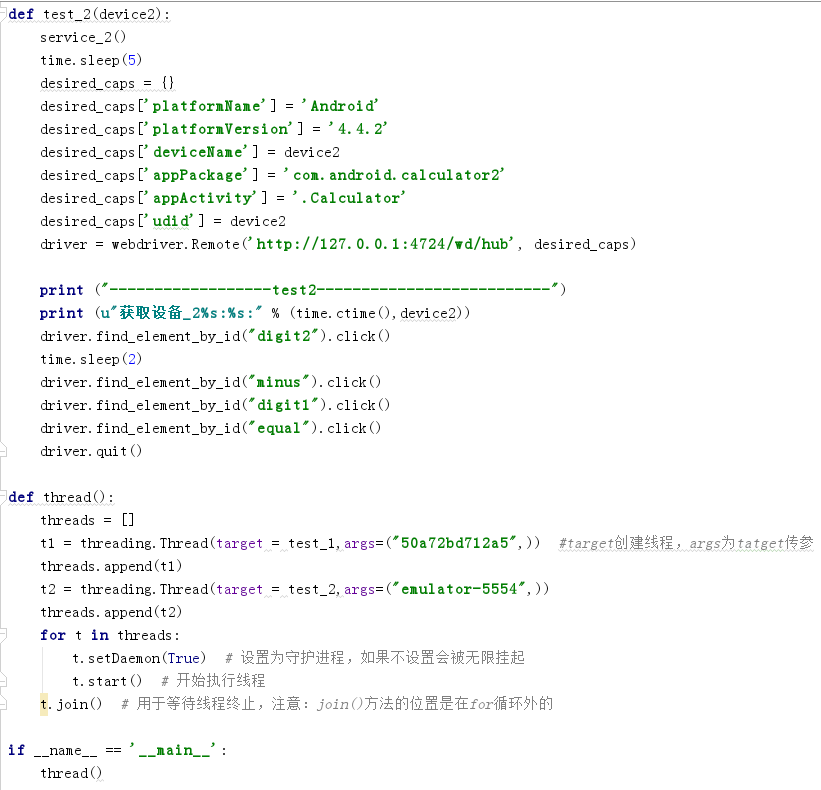
Task: Click the final thread() call
Action: 71,773
